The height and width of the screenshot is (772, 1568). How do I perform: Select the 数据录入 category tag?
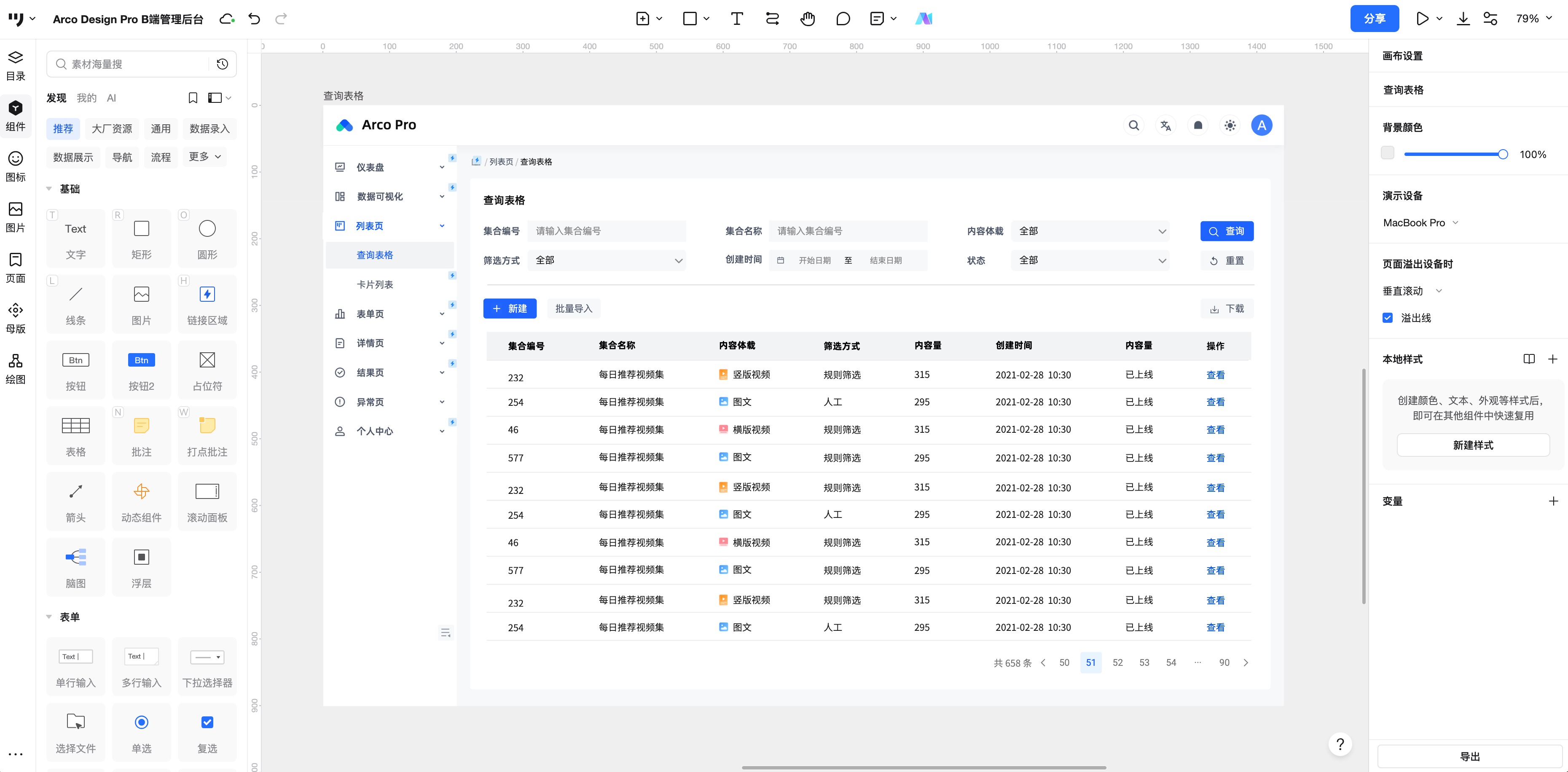(209, 129)
